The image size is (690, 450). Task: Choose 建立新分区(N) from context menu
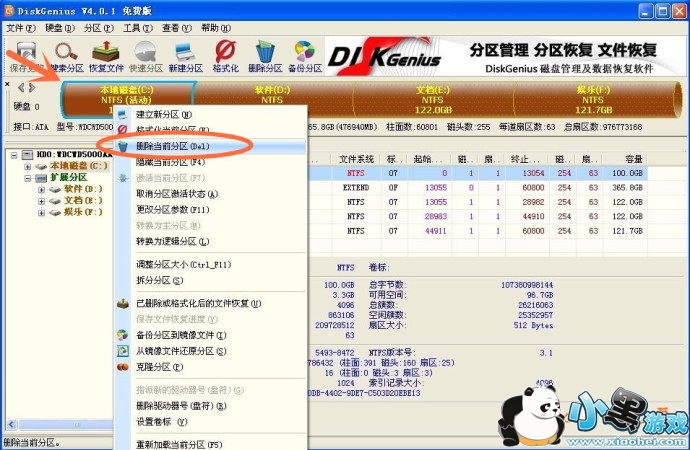point(164,114)
